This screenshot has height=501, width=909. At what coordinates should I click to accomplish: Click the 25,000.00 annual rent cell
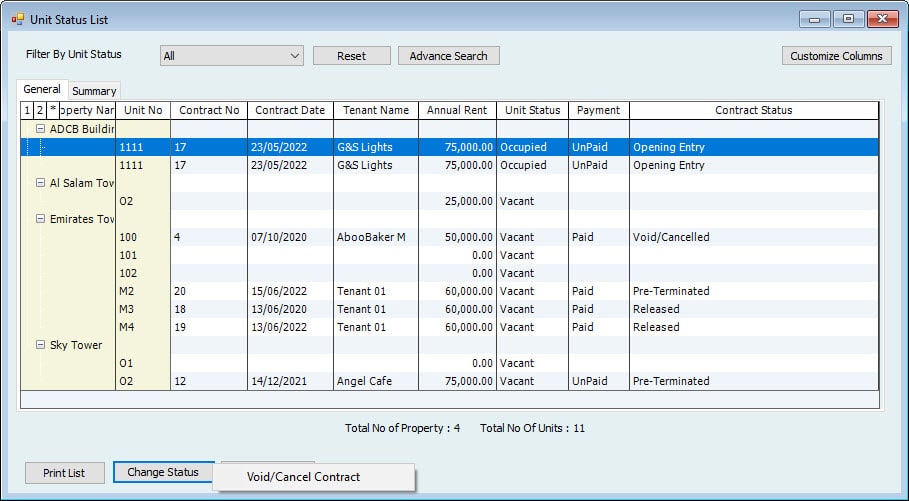[457, 201]
